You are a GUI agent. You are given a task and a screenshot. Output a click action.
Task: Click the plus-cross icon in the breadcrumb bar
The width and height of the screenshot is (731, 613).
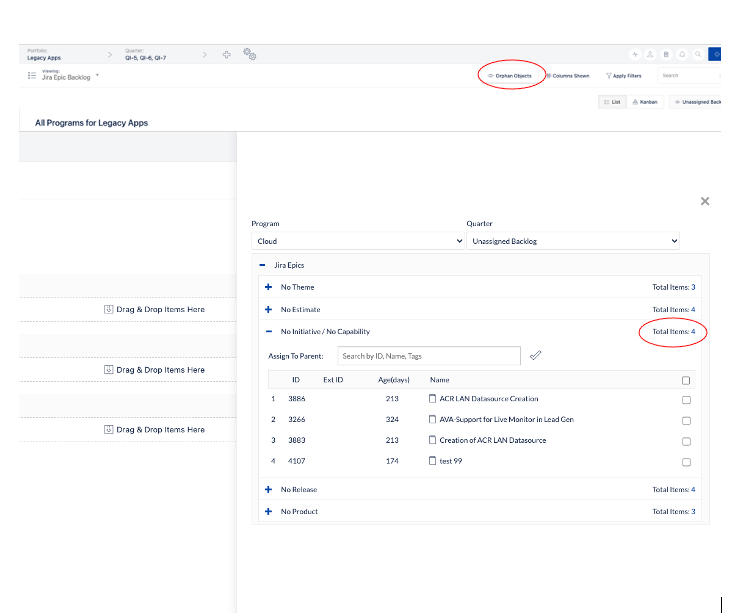(227, 55)
